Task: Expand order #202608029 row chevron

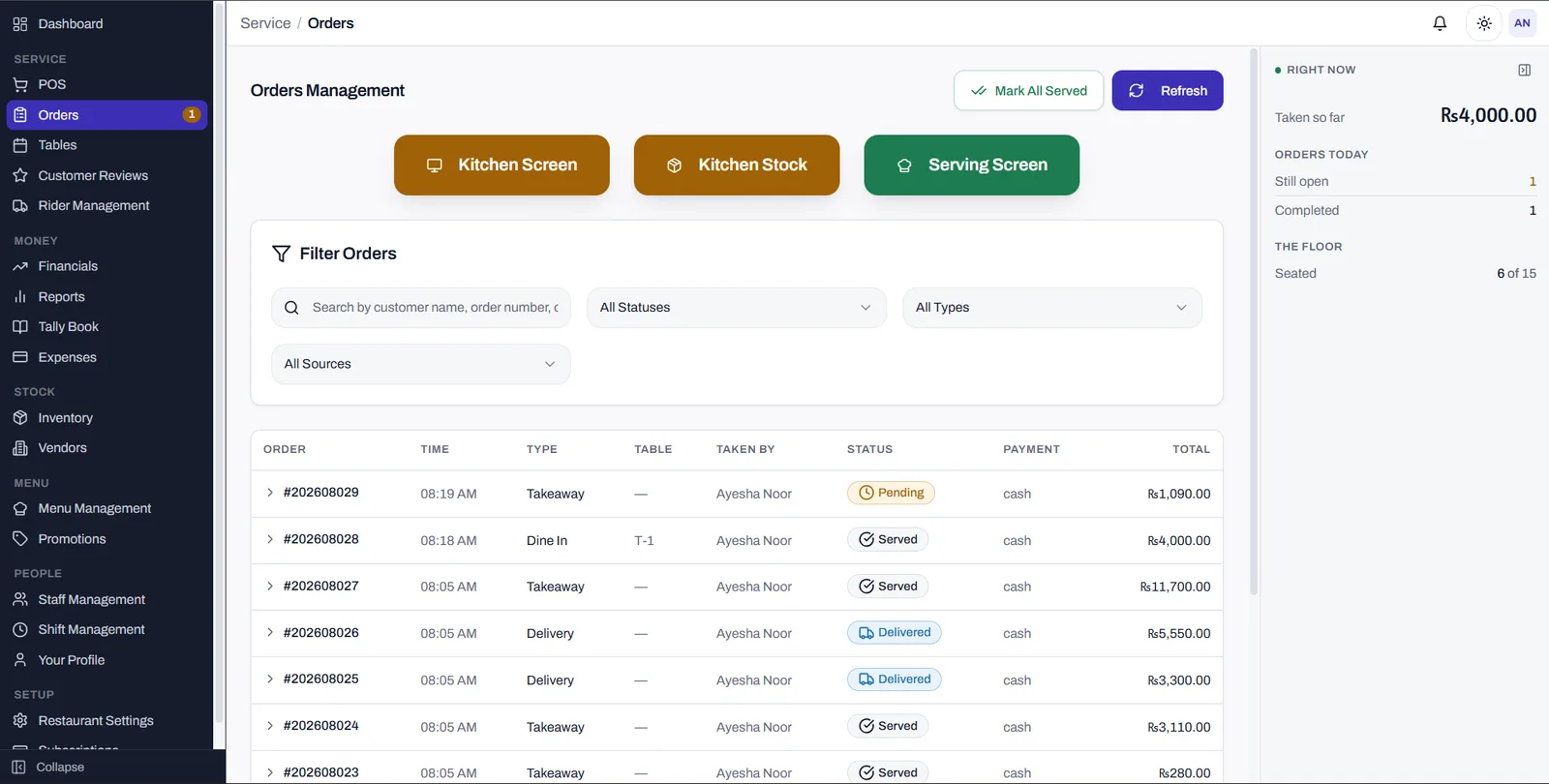Action: (270, 493)
